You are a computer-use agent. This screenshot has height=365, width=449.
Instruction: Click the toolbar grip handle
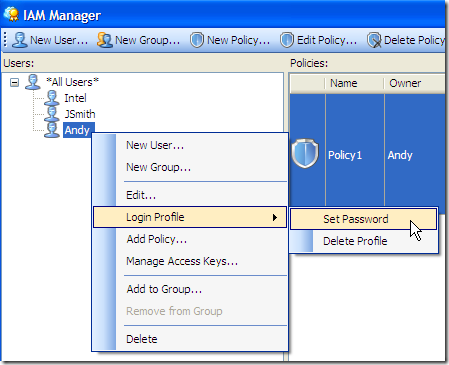pyautogui.click(x=5, y=40)
